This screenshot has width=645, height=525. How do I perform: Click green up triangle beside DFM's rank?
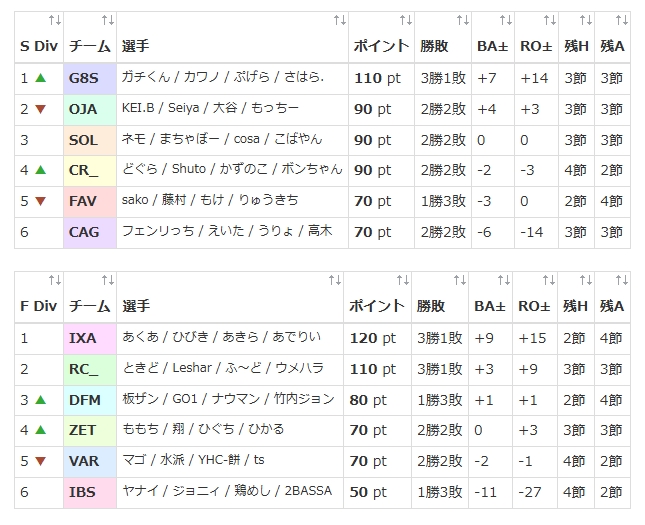tap(40, 400)
